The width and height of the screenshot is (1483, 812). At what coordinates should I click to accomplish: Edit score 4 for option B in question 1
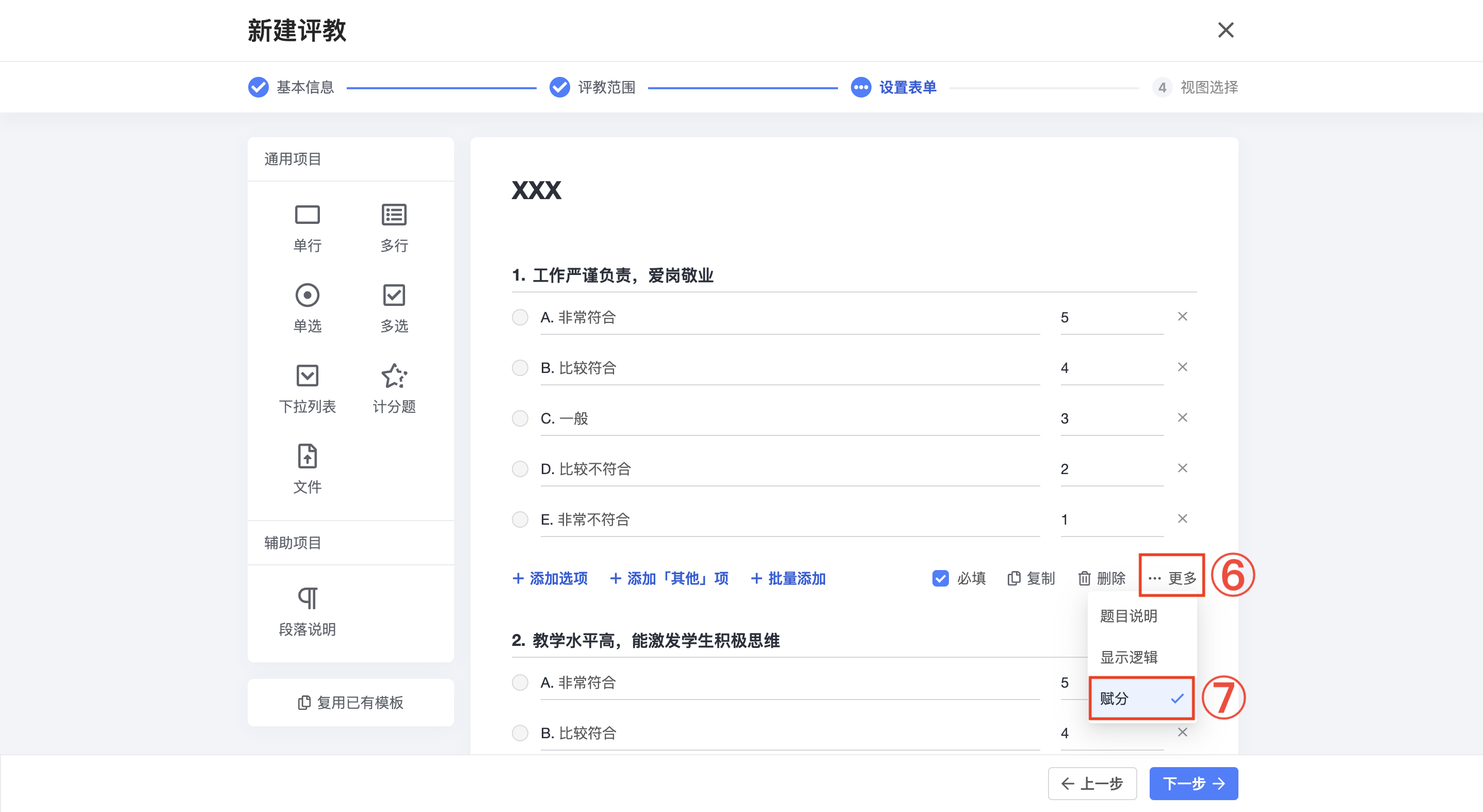click(x=1111, y=368)
